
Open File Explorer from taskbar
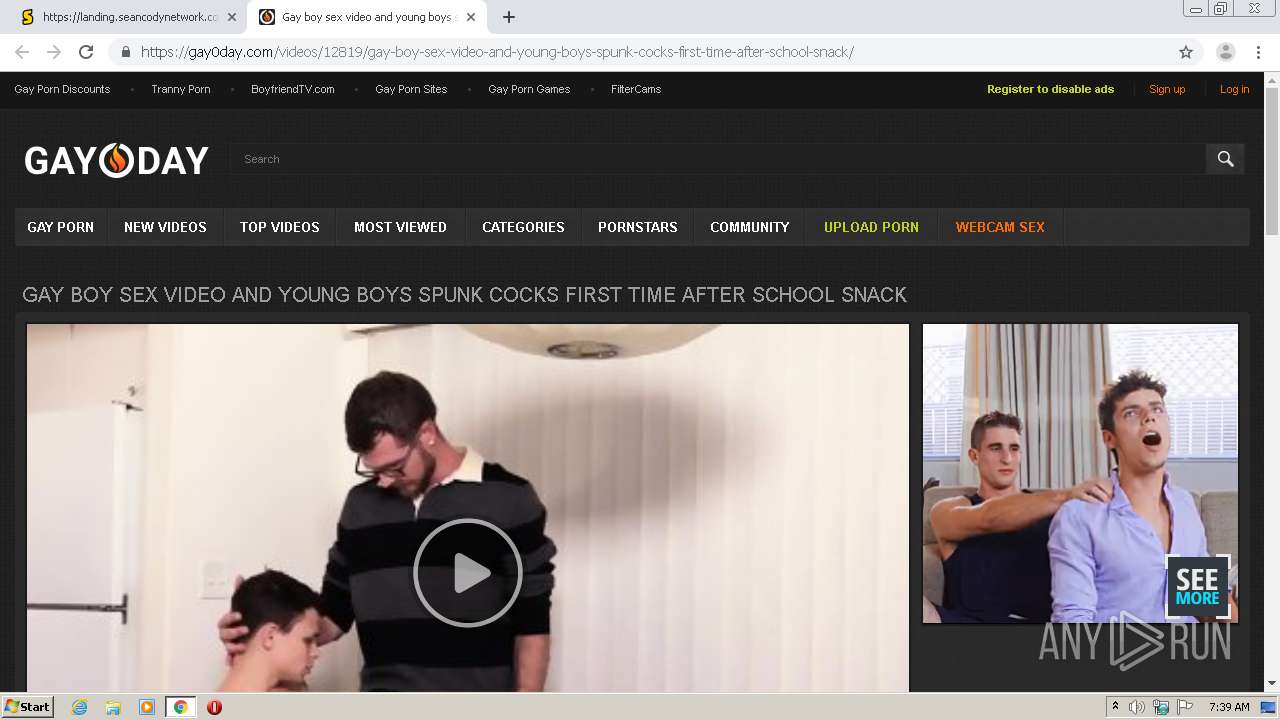[x=113, y=707]
